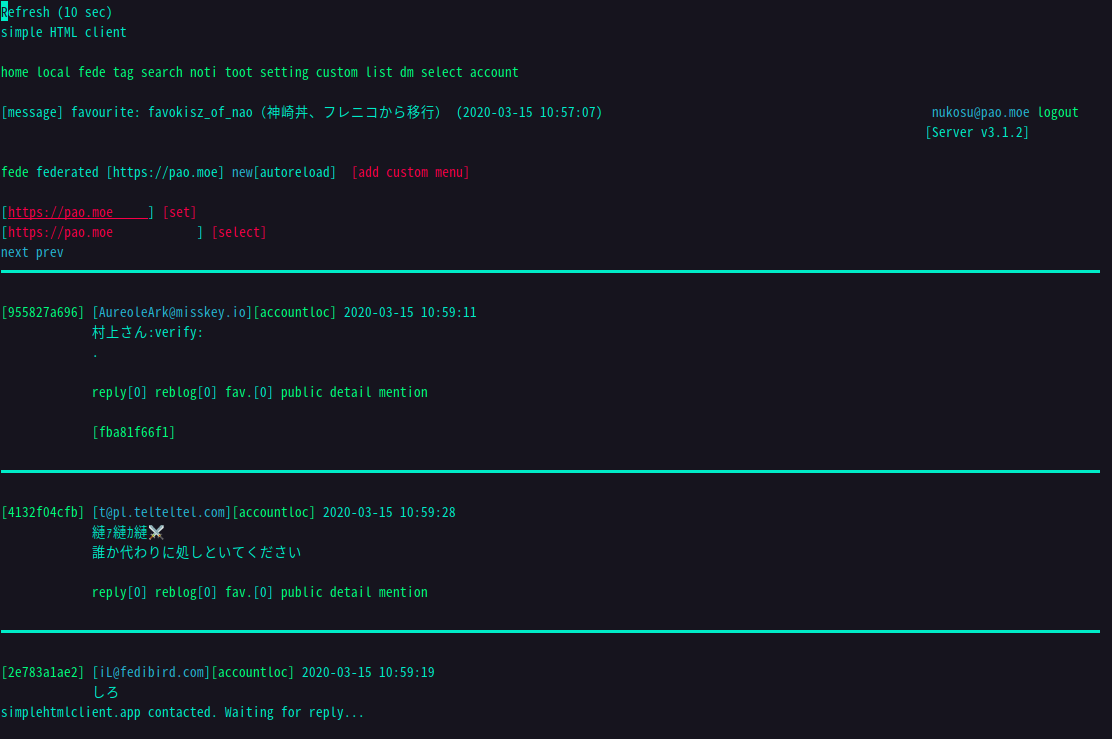The image size is (1112, 739).
Task: Open detail on the t@pl.telteltel.com post
Action: (x=351, y=592)
